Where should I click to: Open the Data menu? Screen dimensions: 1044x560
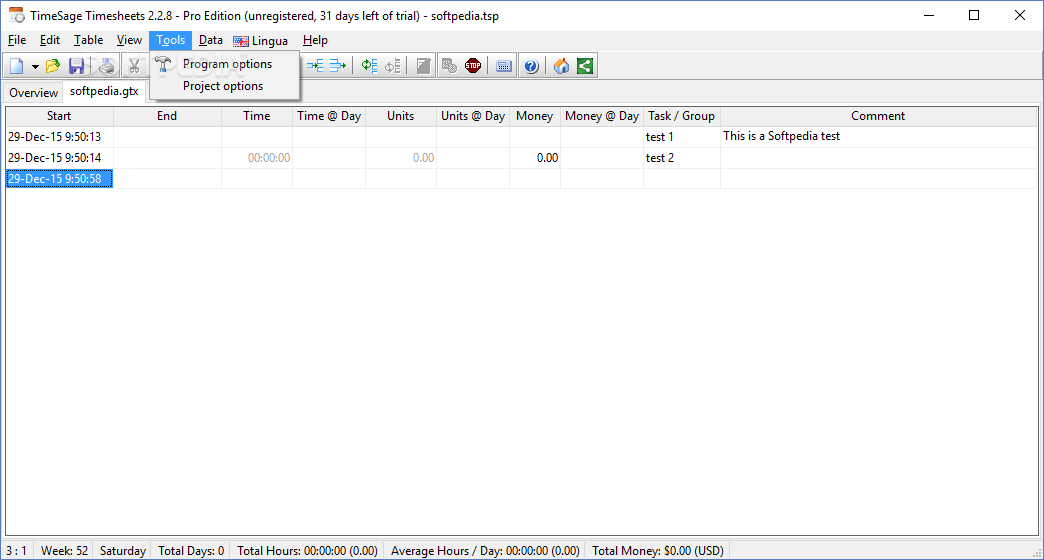(x=210, y=41)
